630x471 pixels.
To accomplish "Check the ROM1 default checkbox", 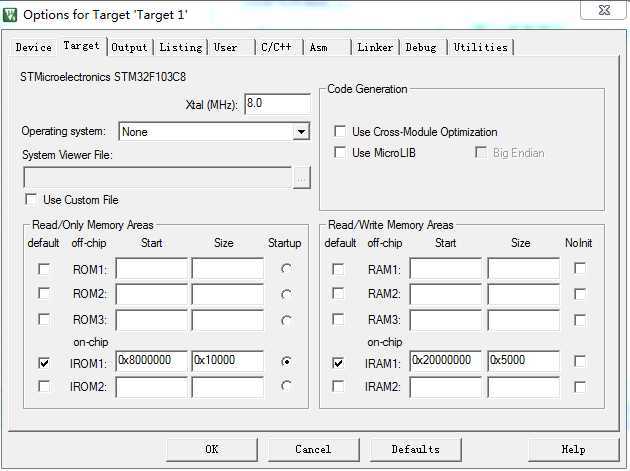I will [44, 268].
